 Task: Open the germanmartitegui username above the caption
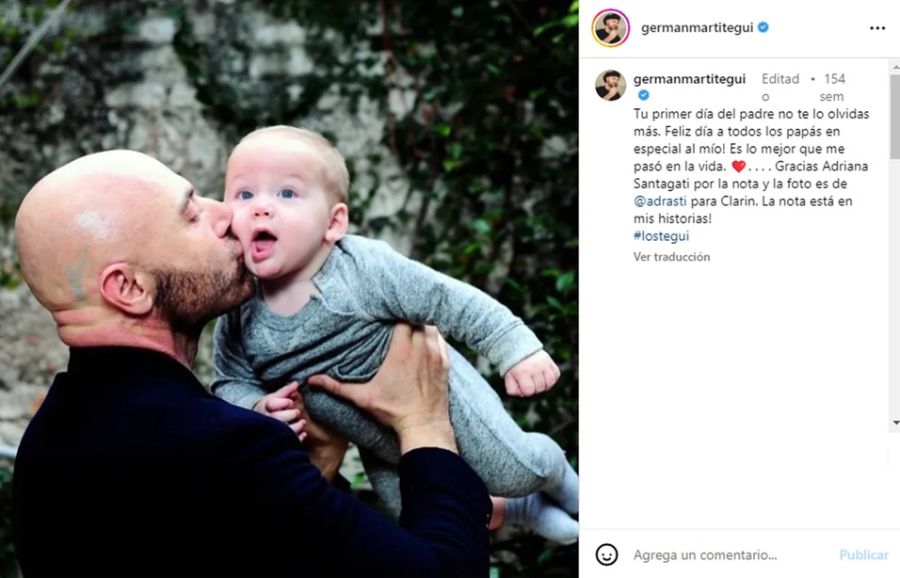click(689, 79)
